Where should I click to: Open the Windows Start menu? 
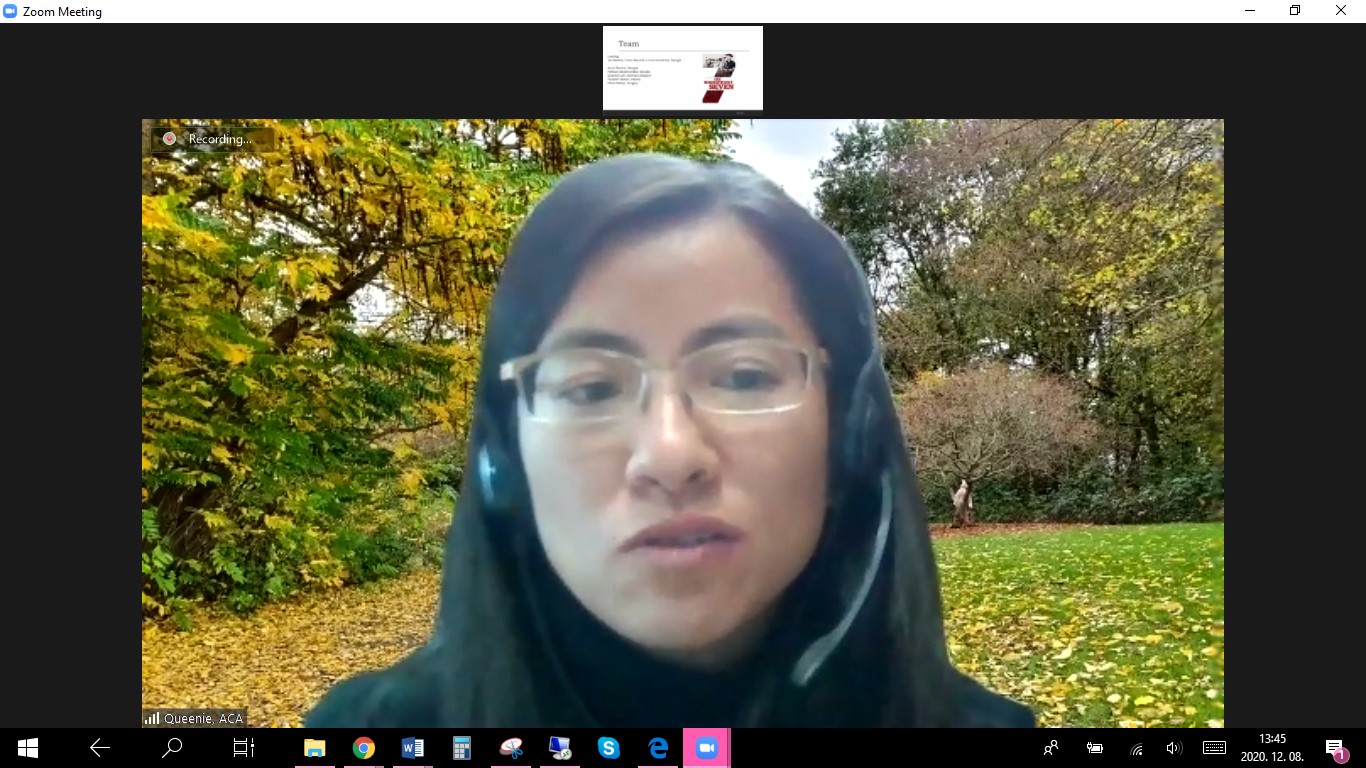(27, 748)
